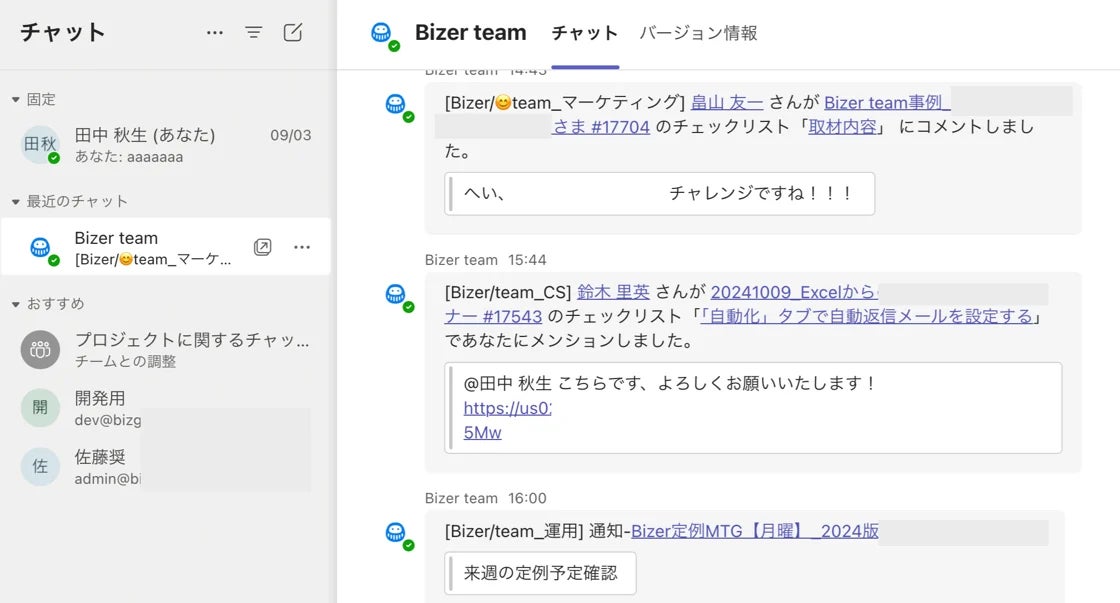Open the 開発用 chat

coord(166,408)
